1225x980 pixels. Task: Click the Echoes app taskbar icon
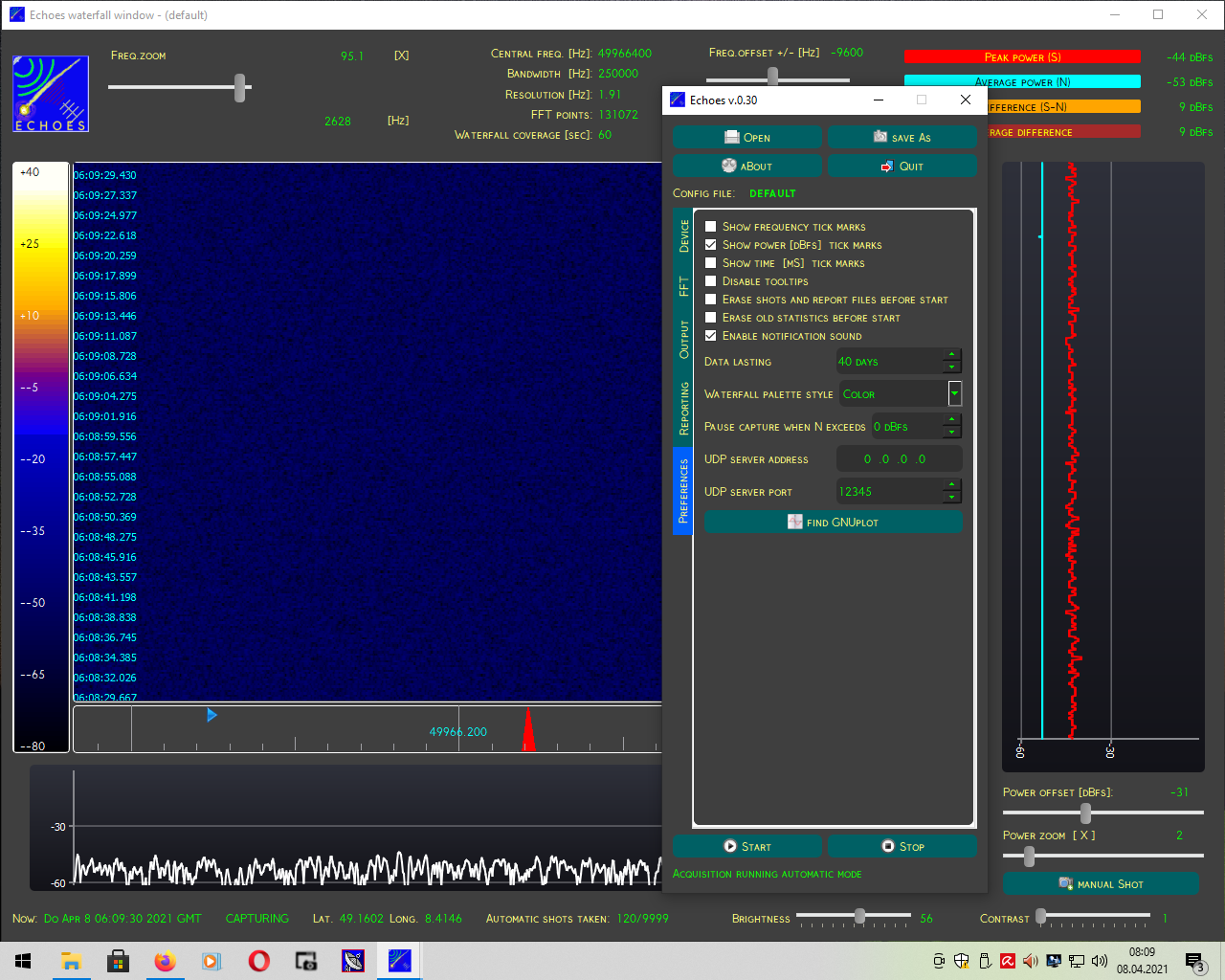pyautogui.click(x=399, y=961)
